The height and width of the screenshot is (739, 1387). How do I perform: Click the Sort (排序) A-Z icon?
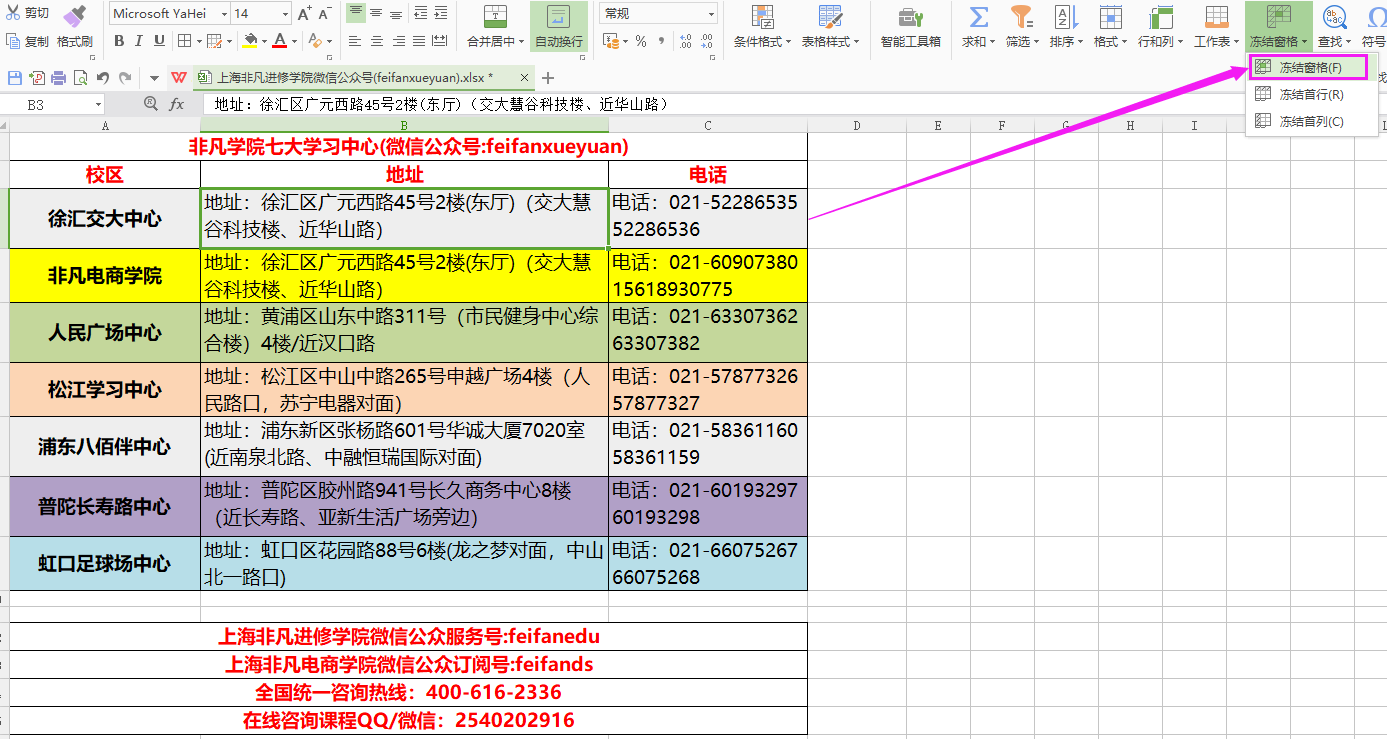coord(1062,17)
